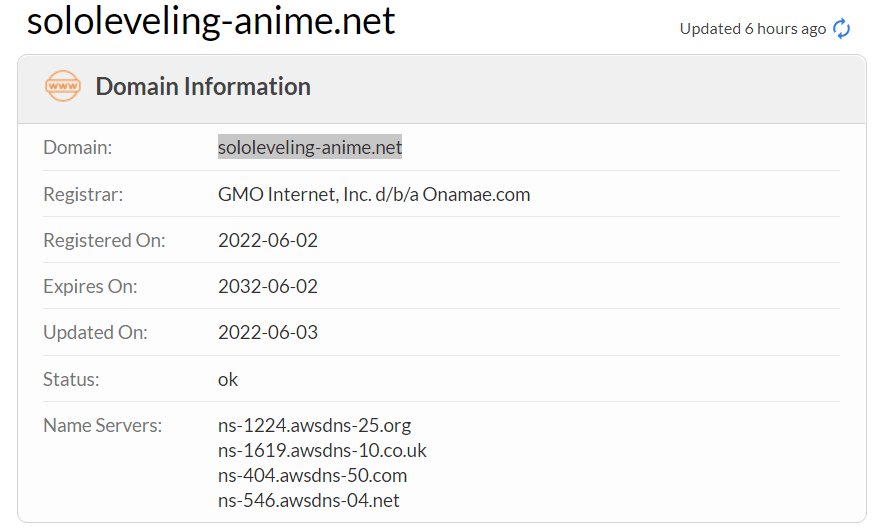Click the orange www globe icon
This screenshot has height=529, width=874.
click(x=62, y=86)
